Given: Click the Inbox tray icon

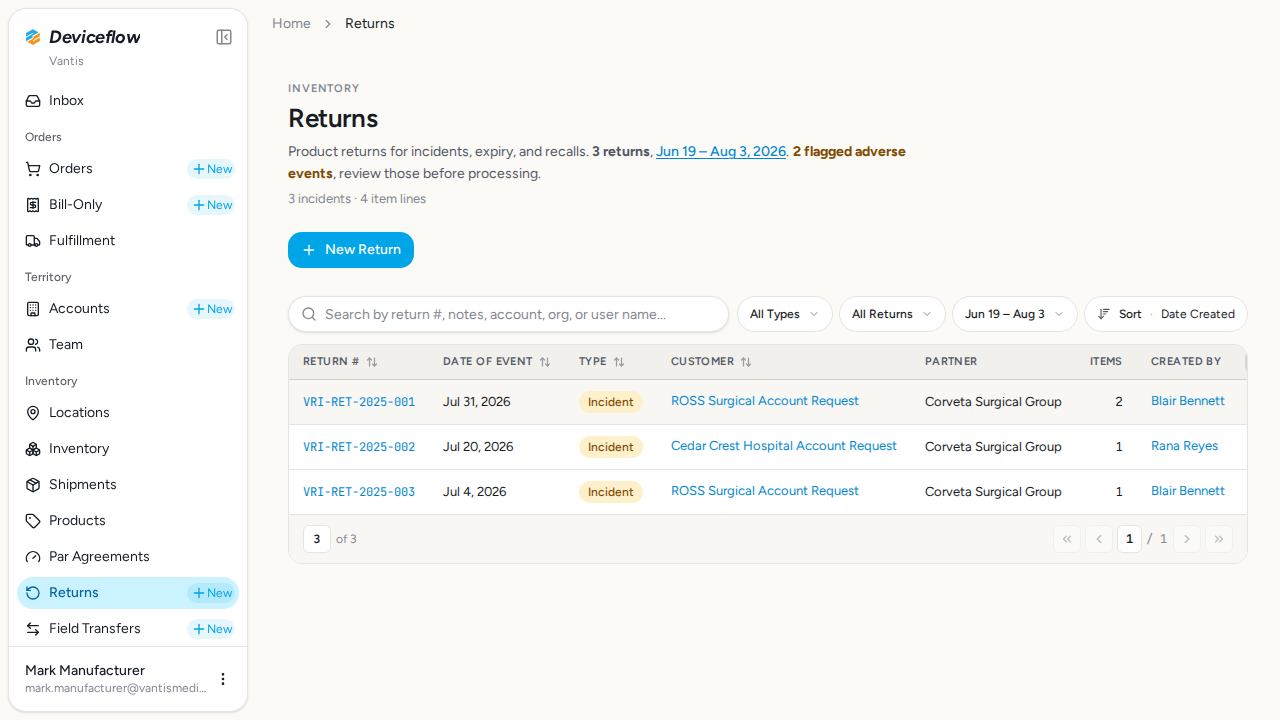Looking at the screenshot, I should point(33,101).
